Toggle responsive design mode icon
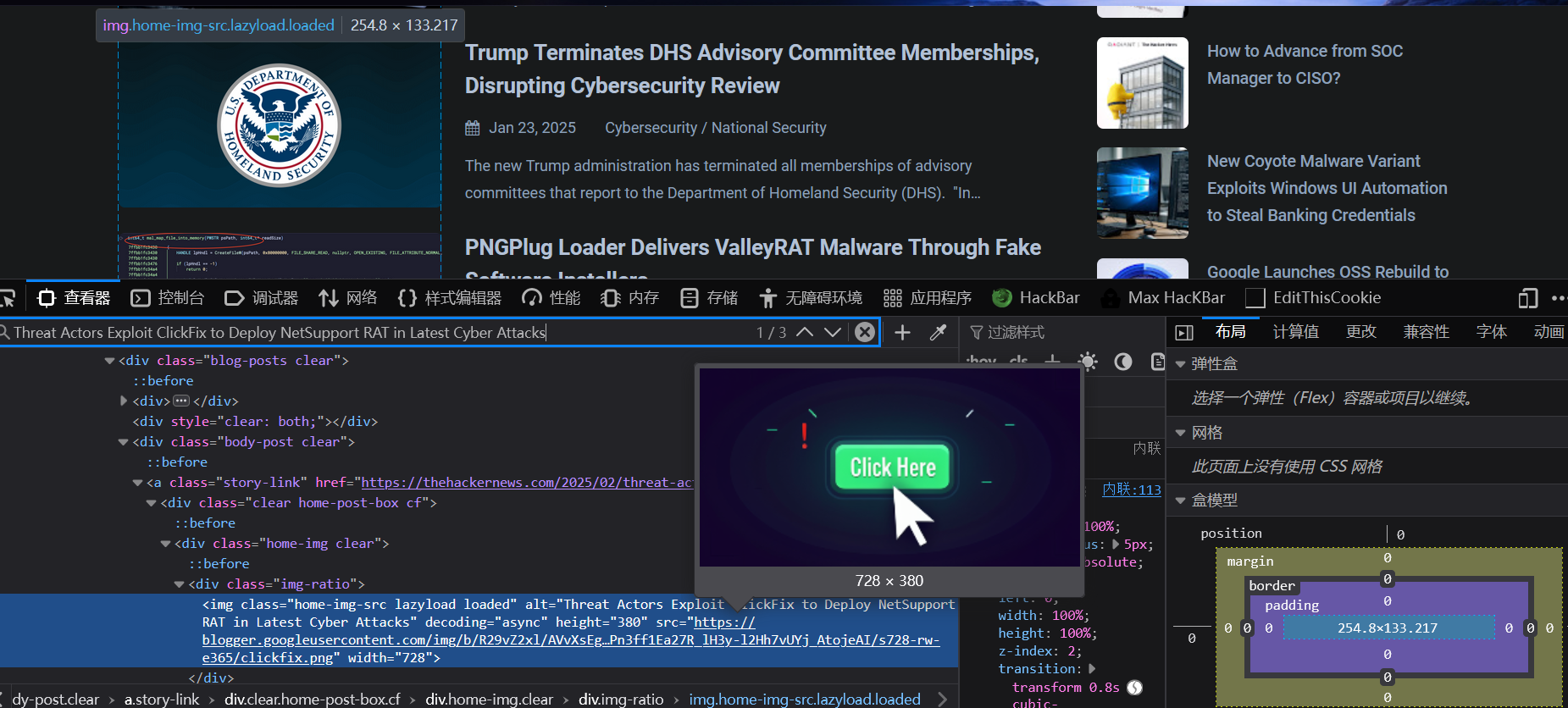Viewport: 1568px width, 708px height. 1527,298
